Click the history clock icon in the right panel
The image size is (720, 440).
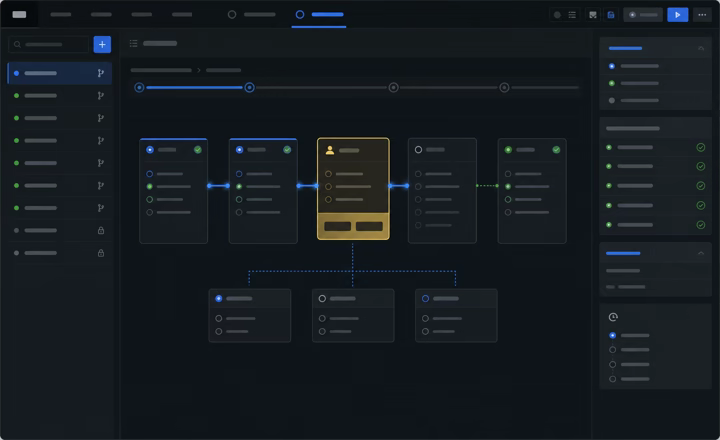click(613, 317)
